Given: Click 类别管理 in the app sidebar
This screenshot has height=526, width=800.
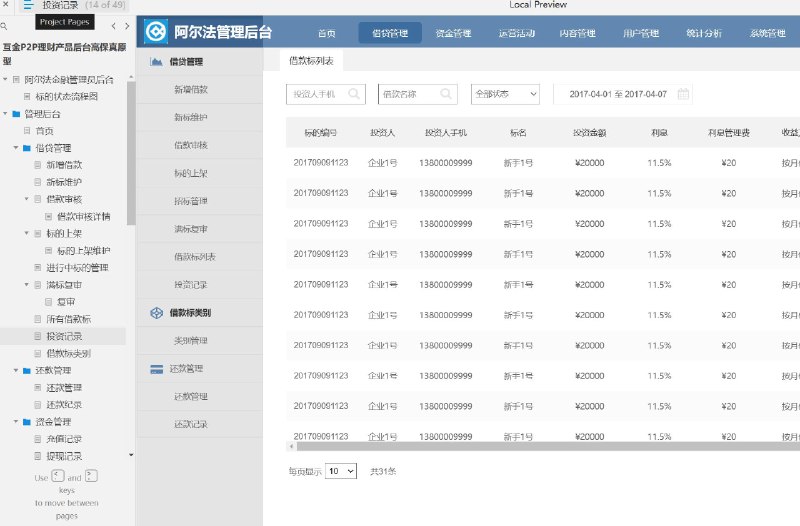Looking at the screenshot, I should (x=191, y=341).
